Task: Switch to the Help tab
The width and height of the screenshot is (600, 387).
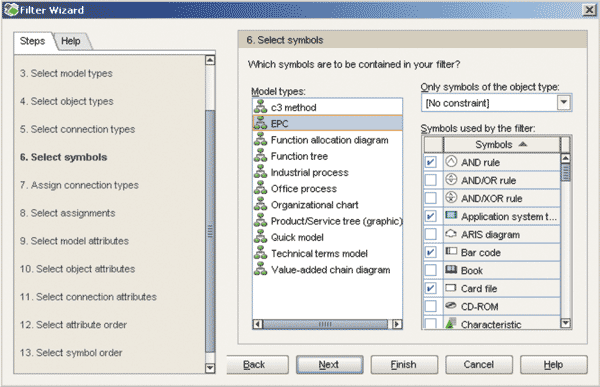Action: 71,41
